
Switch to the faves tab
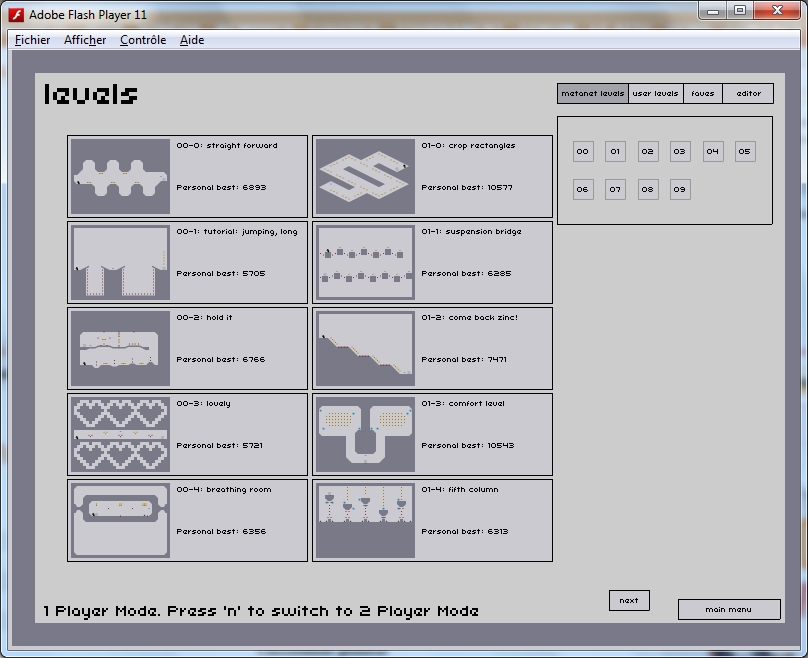pyautogui.click(x=703, y=94)
